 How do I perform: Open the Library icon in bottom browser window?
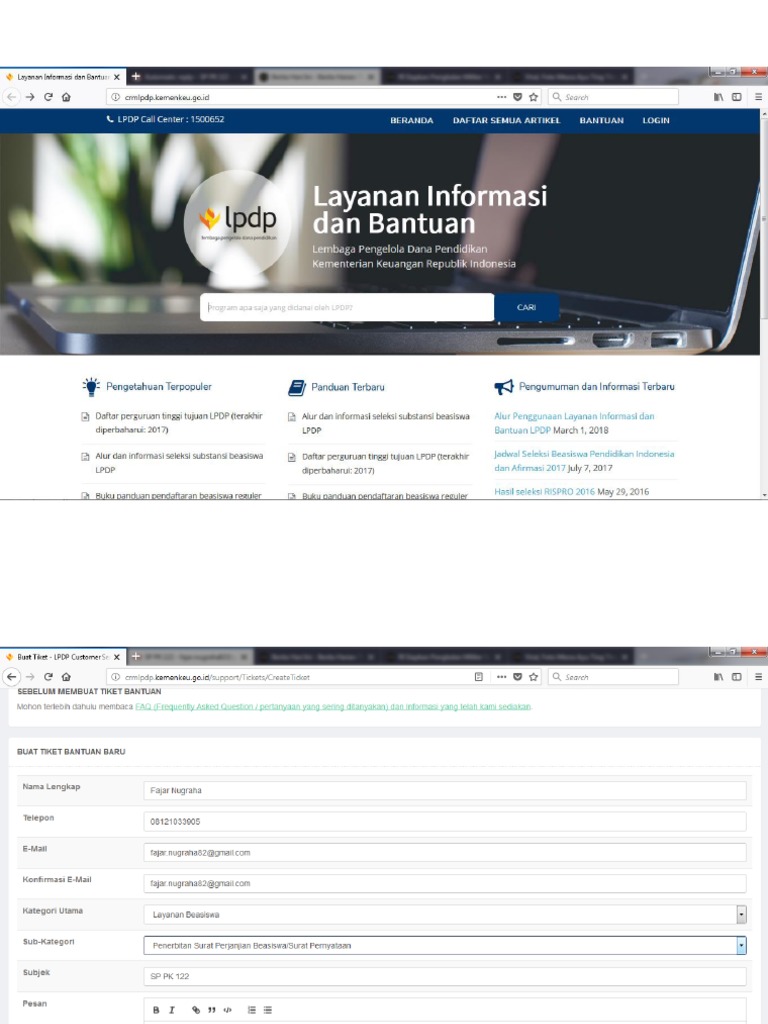coord(718,677)
